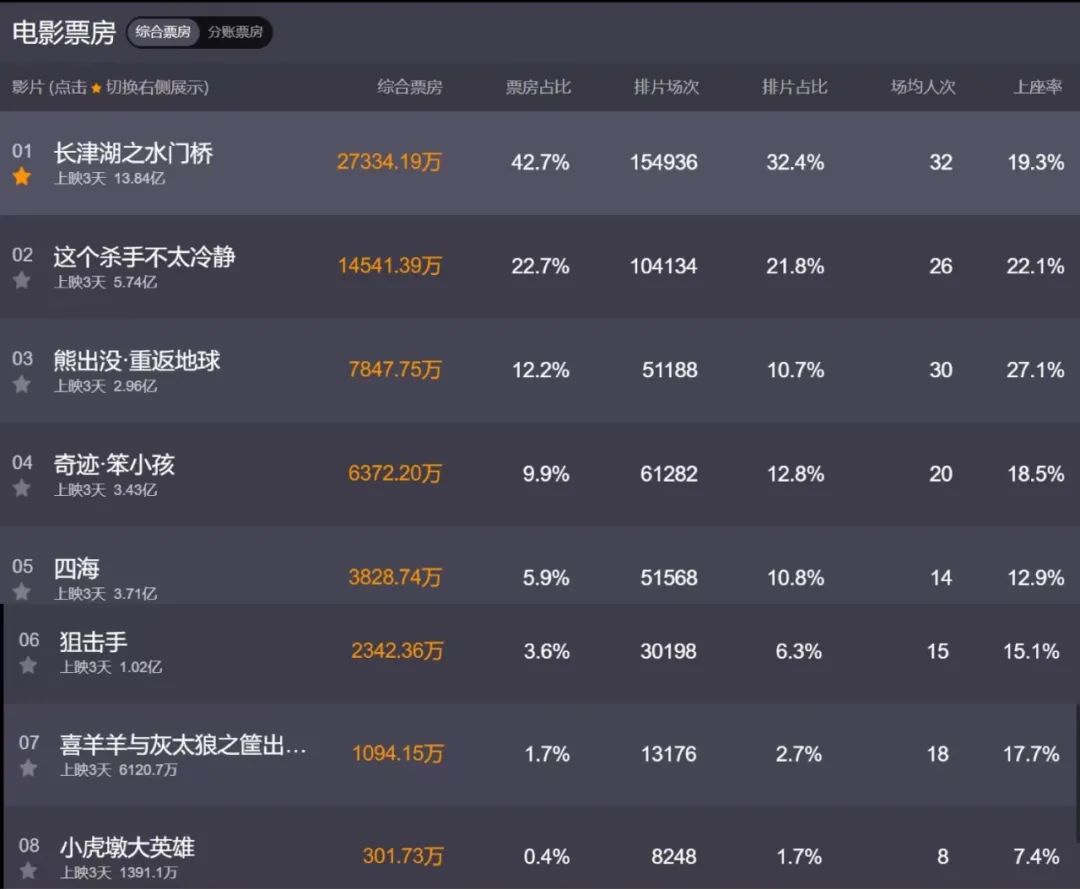Click the 票房占比 column header
Viewport: 1080px width, 889px height.
pyautogui.click(x=538, y=87)
